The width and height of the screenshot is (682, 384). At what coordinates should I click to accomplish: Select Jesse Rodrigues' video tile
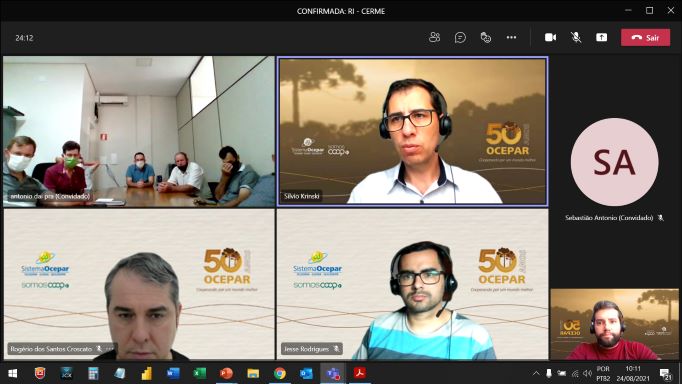pyautogui.click(x=412, y=284)
